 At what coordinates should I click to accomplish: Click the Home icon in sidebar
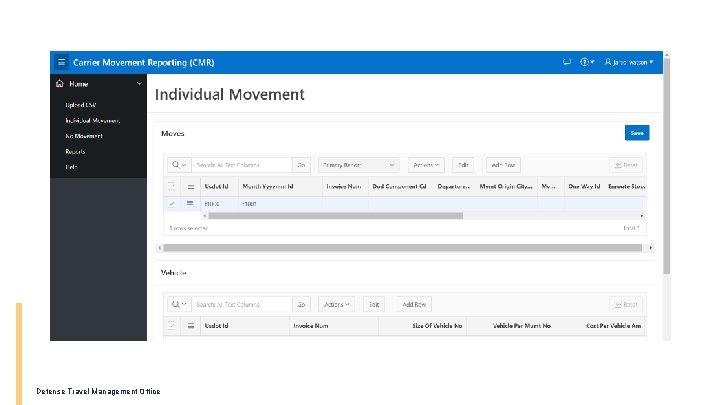tap(60, 84)
